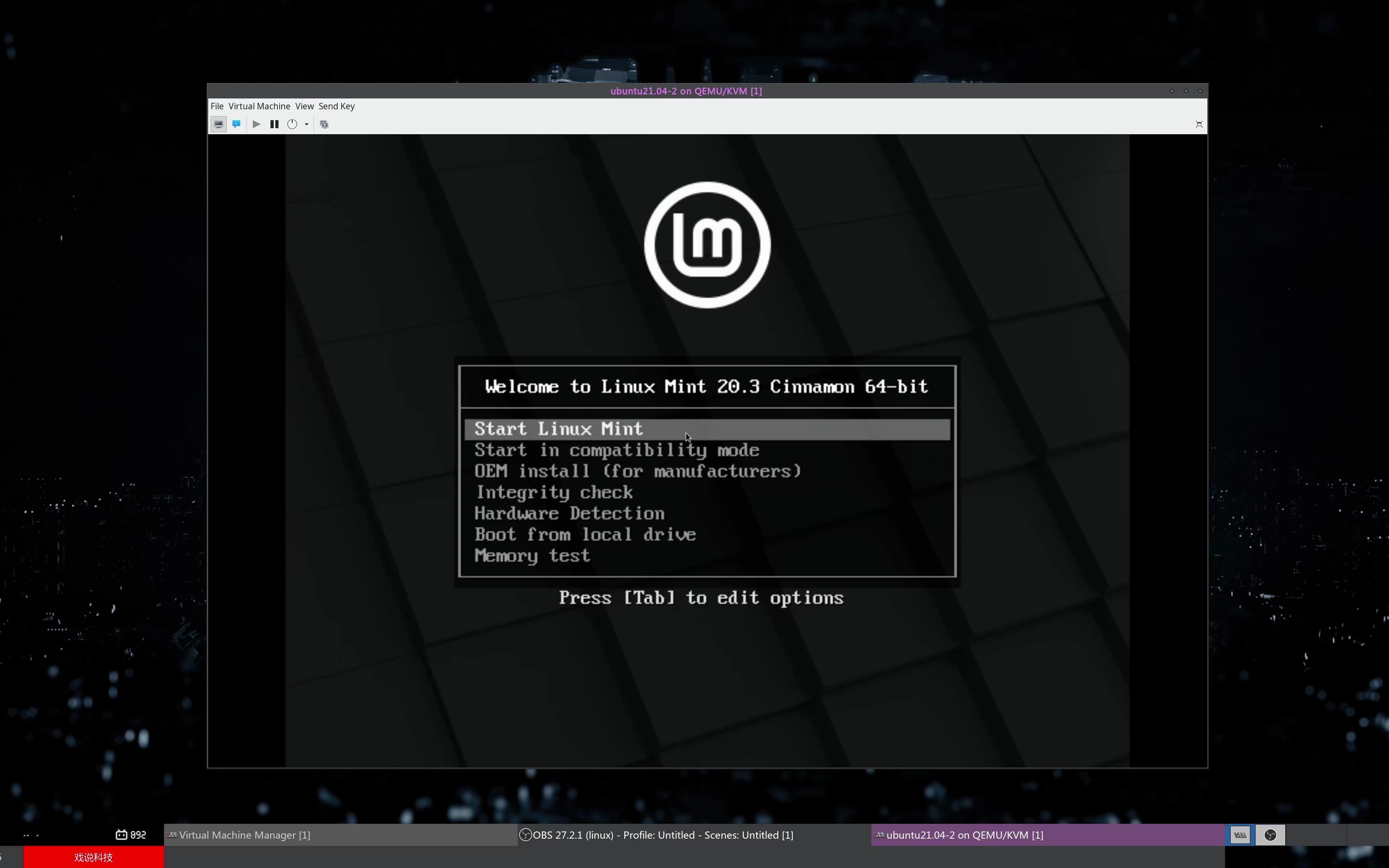Minimize the ubuntu21.04-2 QEMU/KVM window
This screenshot has width=1389, height=868.
pos(1172,91)
